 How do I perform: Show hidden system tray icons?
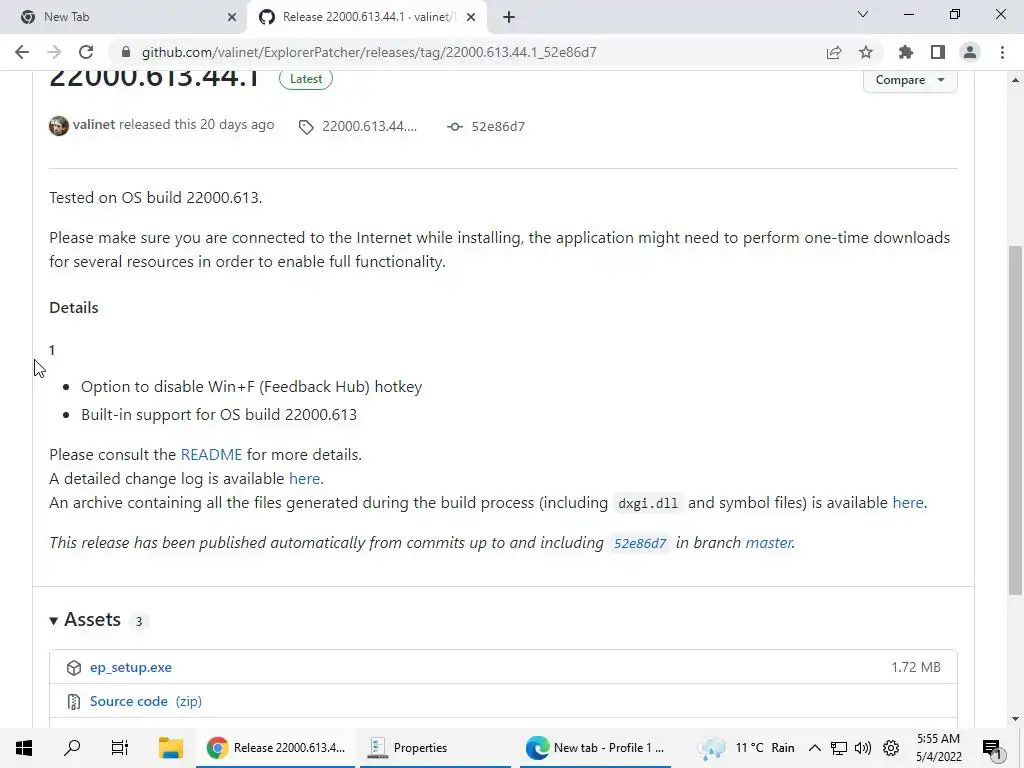click(x=814, y=748)
